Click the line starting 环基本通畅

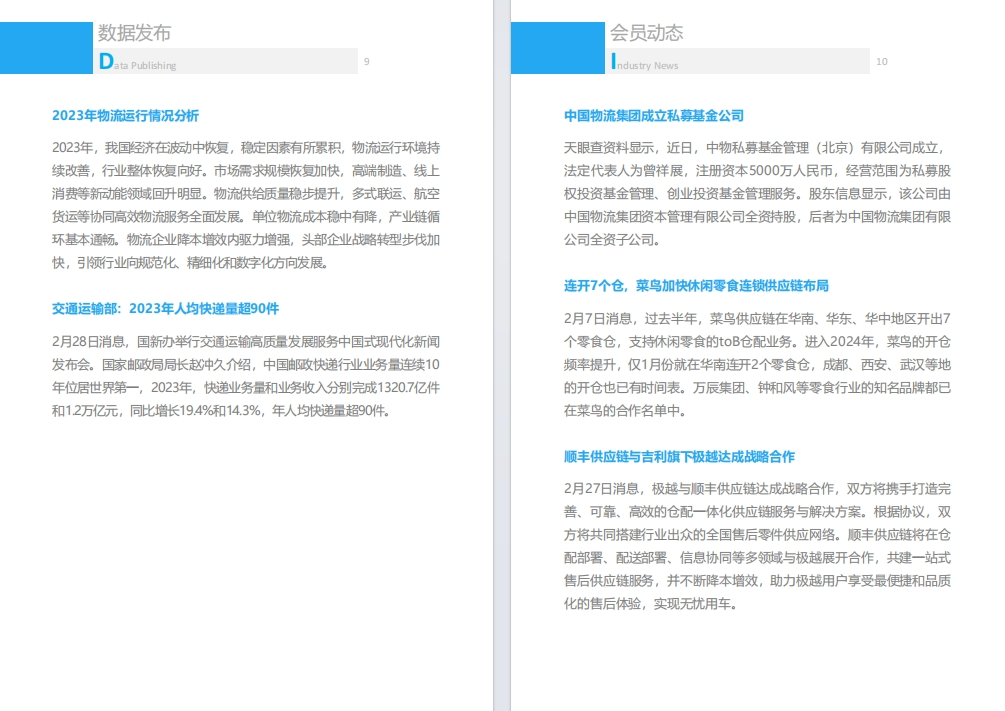pos(246,240)
